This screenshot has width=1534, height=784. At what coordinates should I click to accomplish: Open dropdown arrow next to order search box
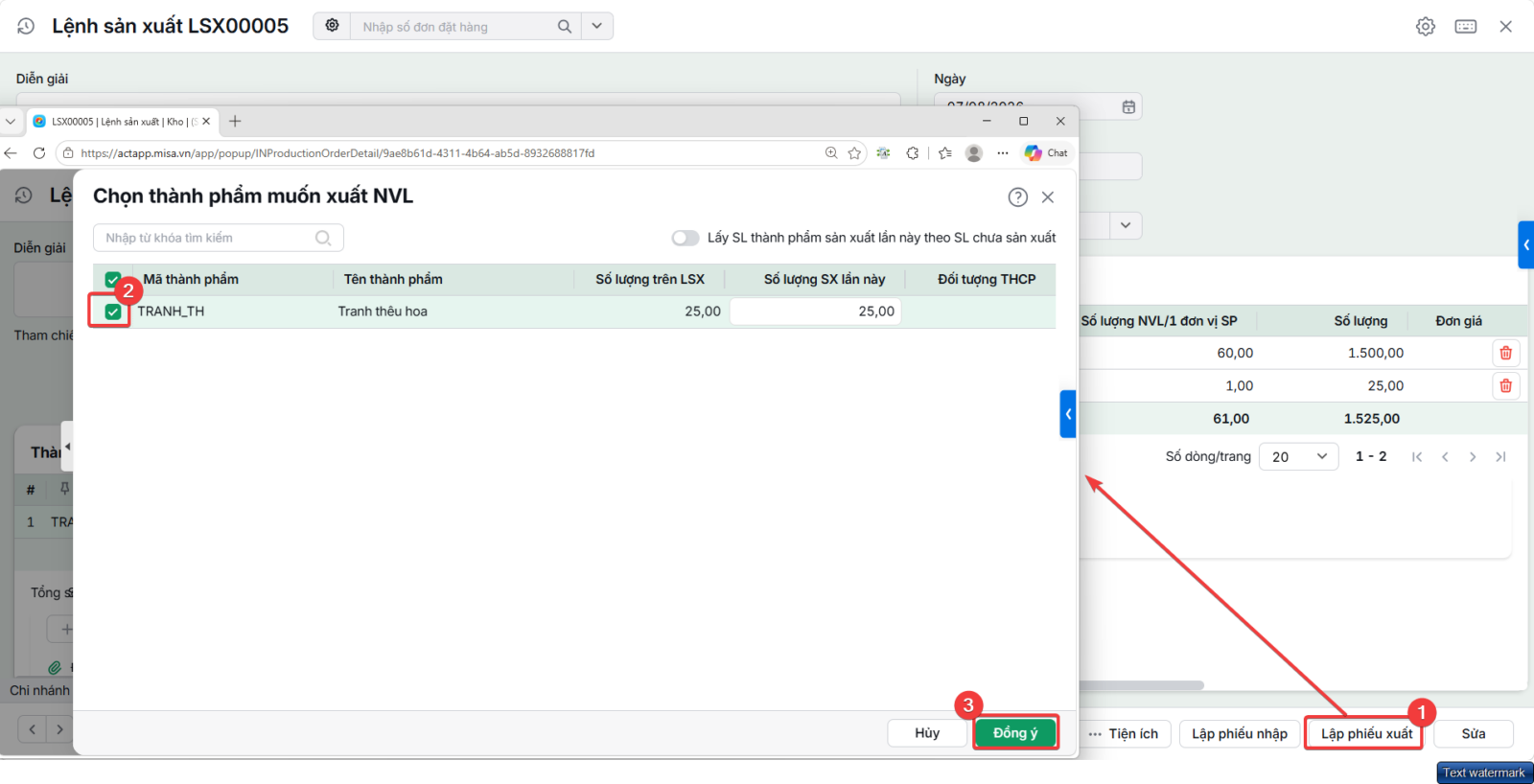click(x=596, y=26)
